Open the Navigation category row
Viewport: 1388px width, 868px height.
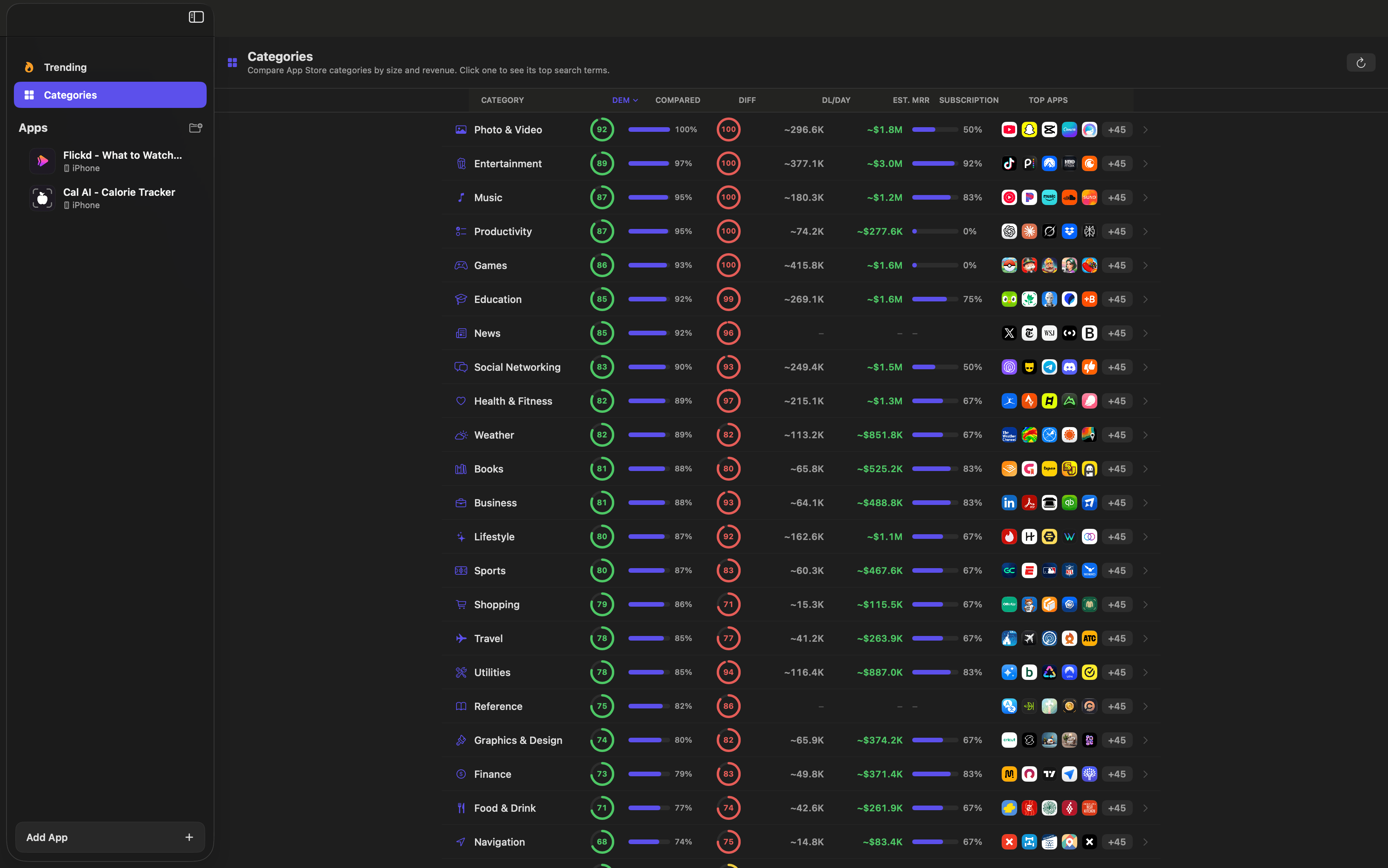(800, 841)
